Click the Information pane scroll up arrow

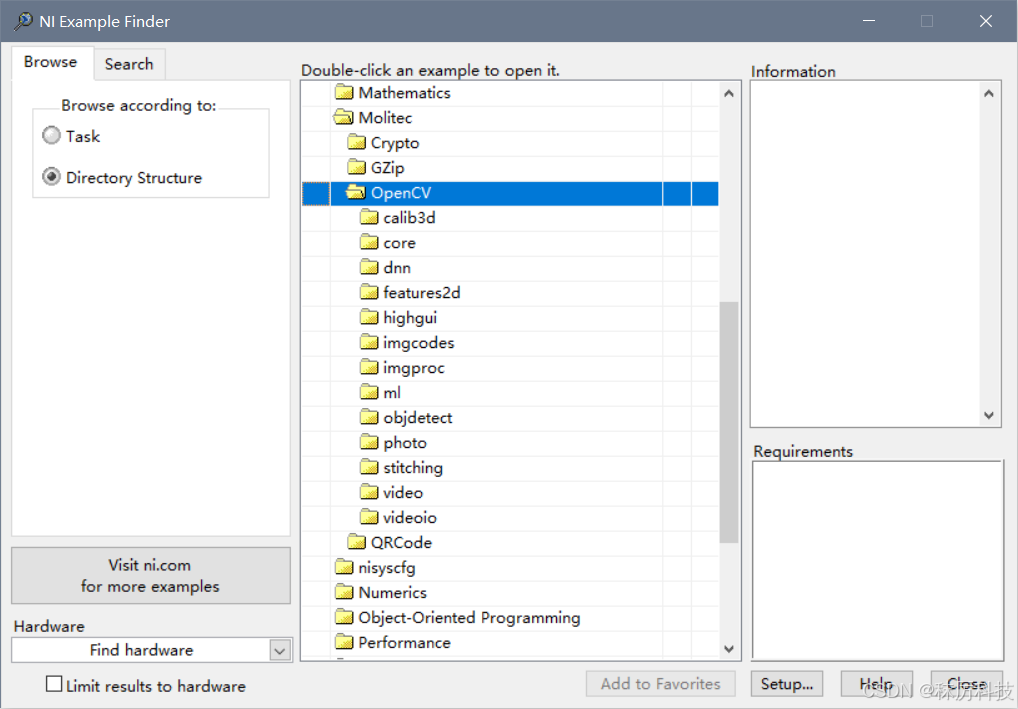[x=989, y=93]
